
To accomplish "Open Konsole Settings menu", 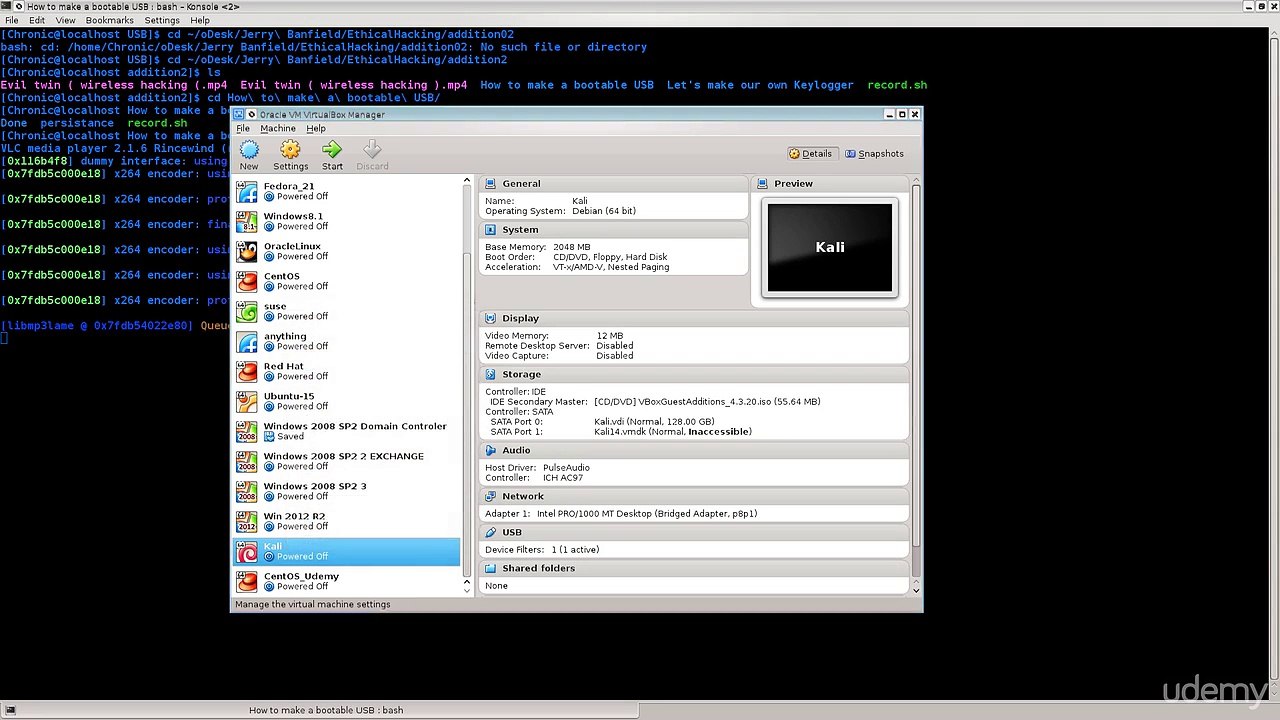I will tap(162, 20).
